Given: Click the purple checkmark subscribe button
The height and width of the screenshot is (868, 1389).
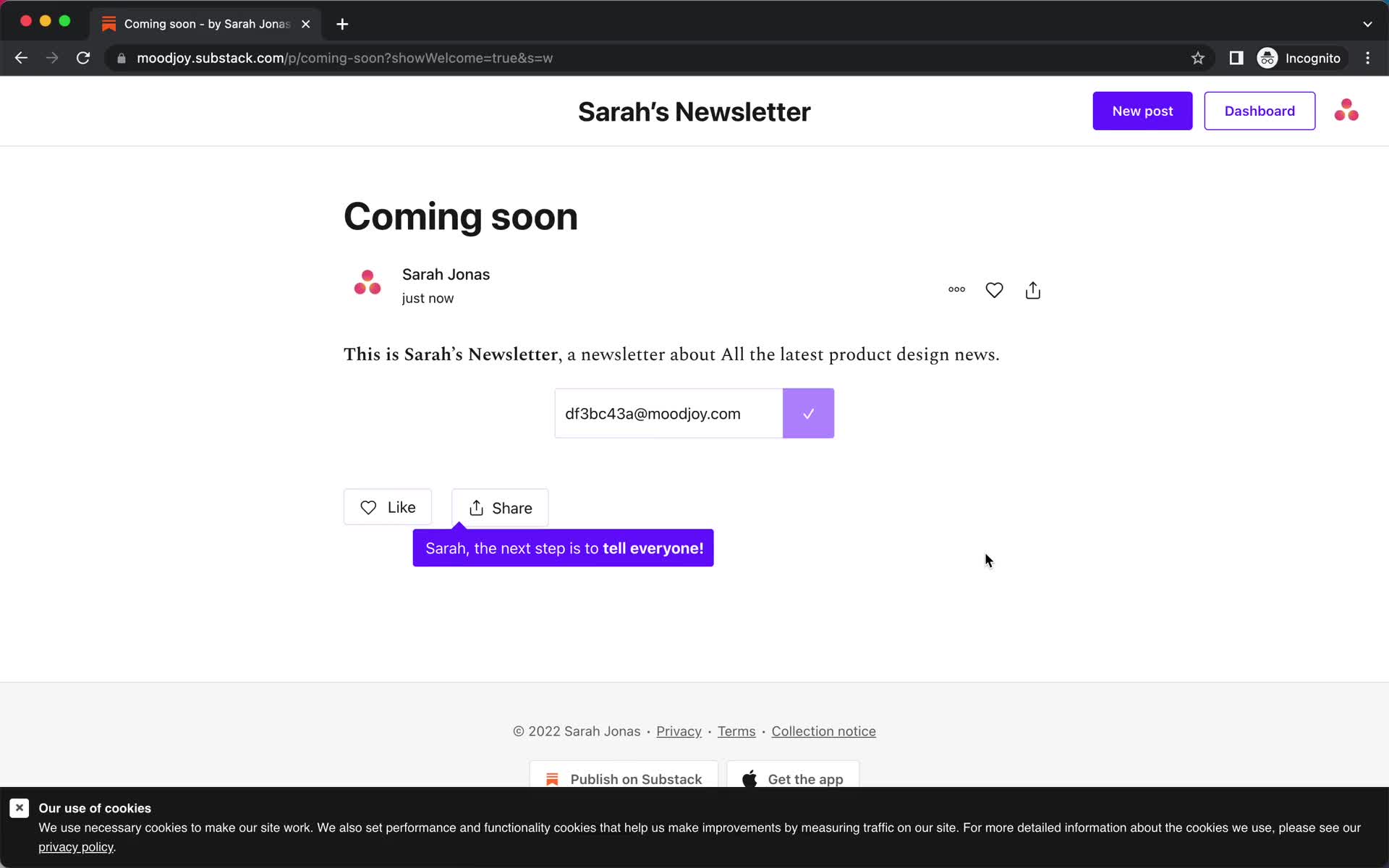Looking at the screenshot, I should tap(808, 413).
